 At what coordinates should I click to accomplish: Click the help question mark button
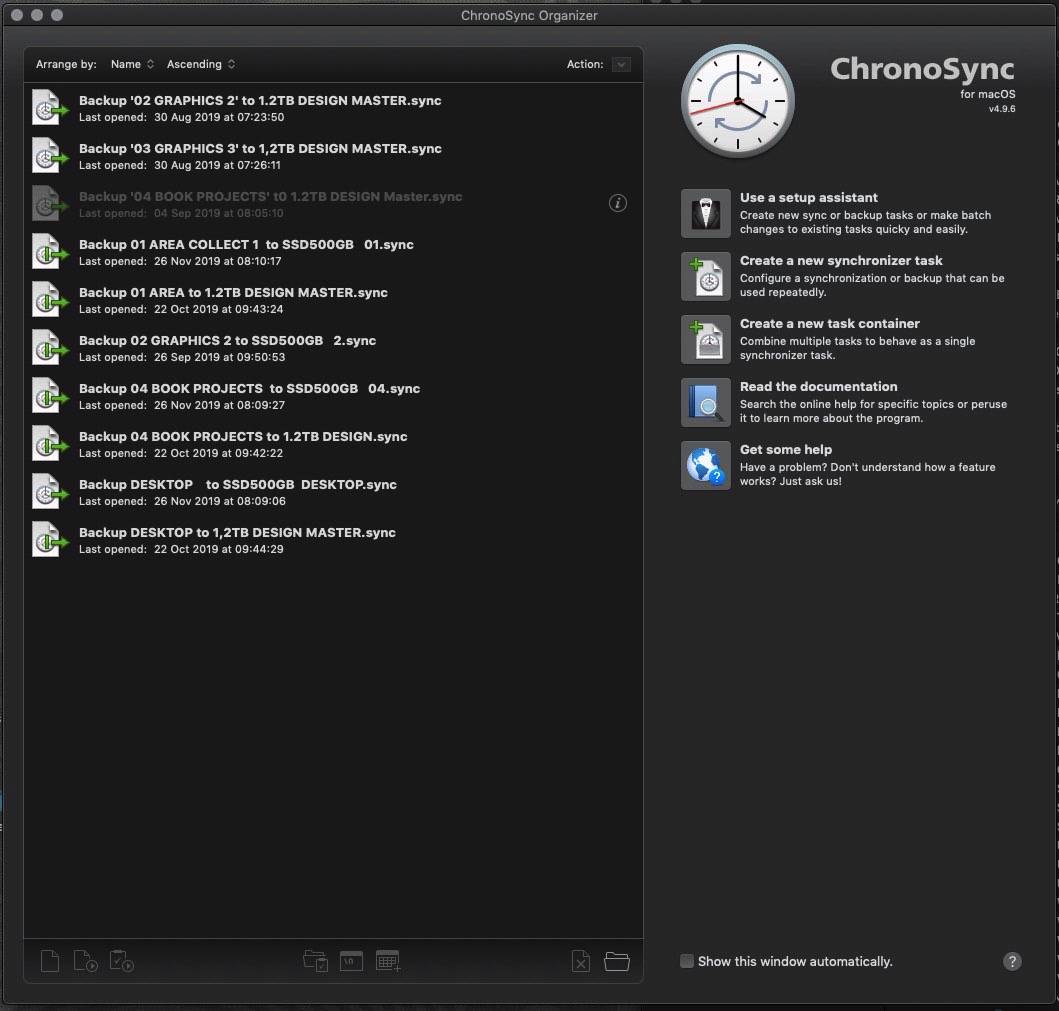(x=1012, y=962)
